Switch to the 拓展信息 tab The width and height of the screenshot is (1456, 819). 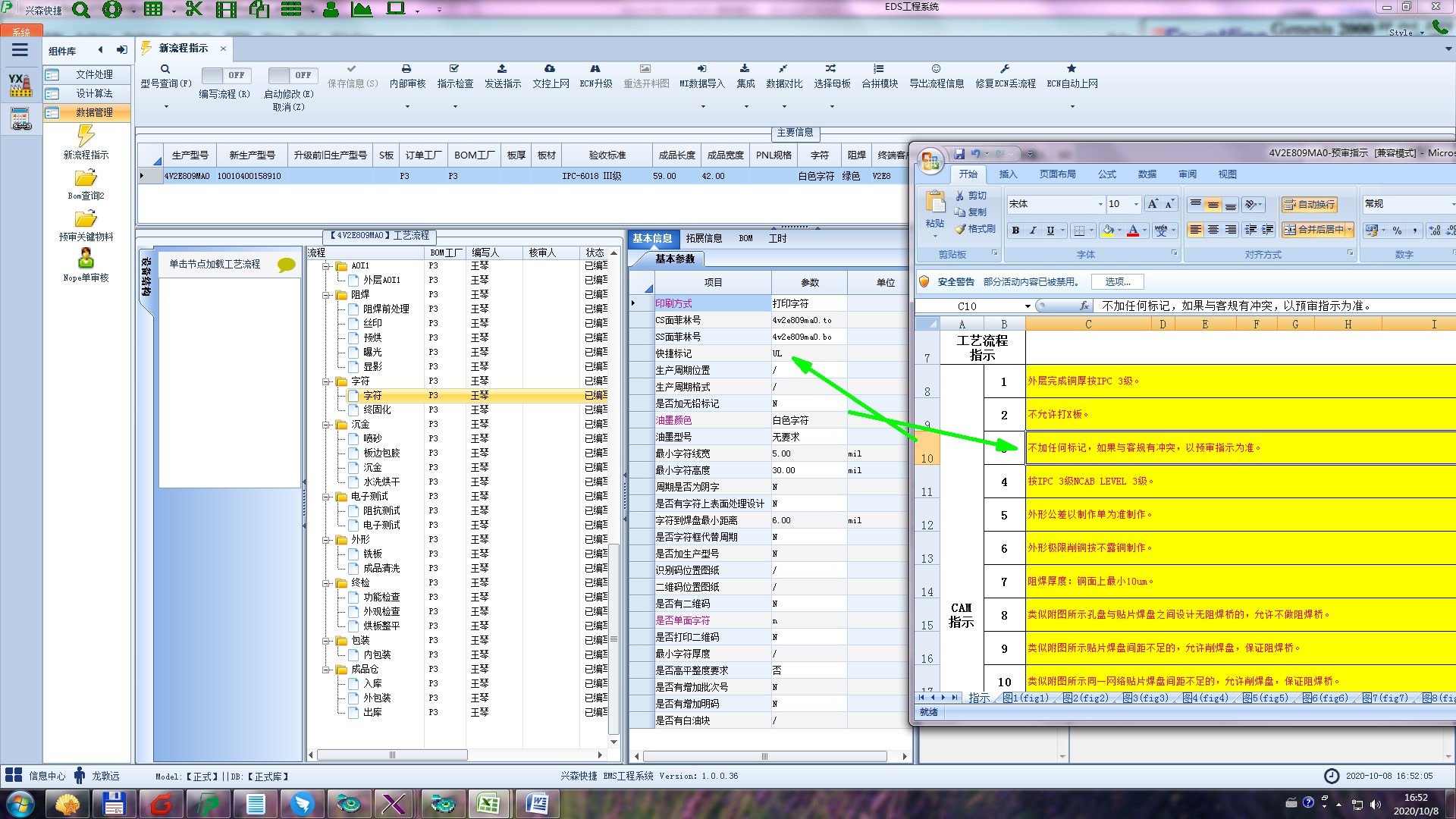point(703,238)
